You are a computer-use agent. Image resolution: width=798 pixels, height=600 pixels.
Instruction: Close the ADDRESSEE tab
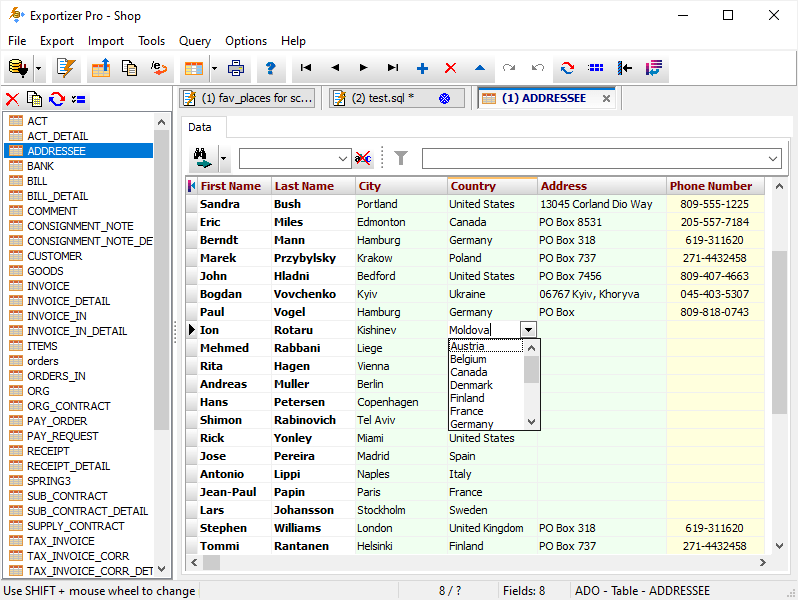[607, 98]
